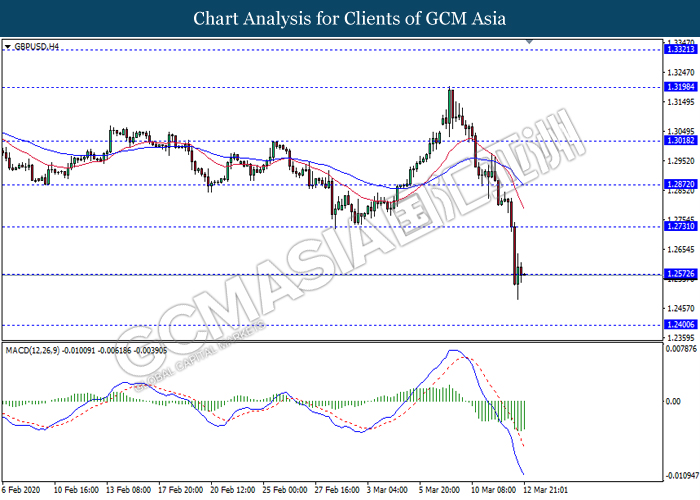
Task: Click the 13 Feb 08:00 time label
Action: coord(128,490)
